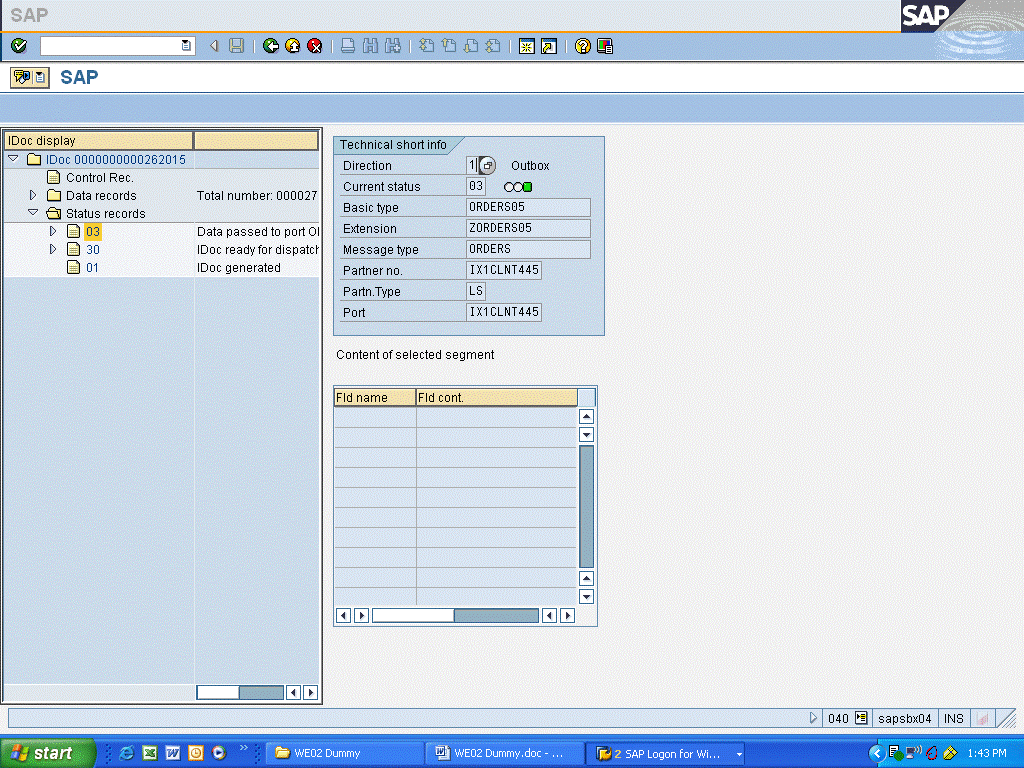Click the Find Next binoculars-plus icon
1024x768 pixels.
[x=392, y=46]
